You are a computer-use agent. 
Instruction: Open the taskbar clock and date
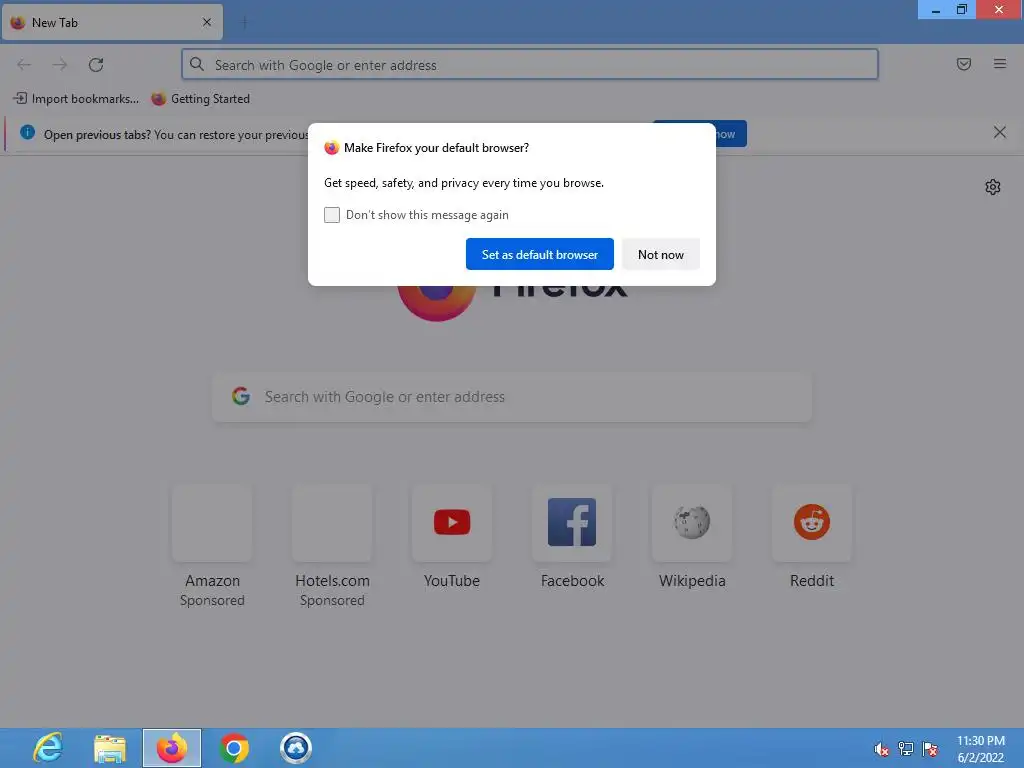(980, 748)
